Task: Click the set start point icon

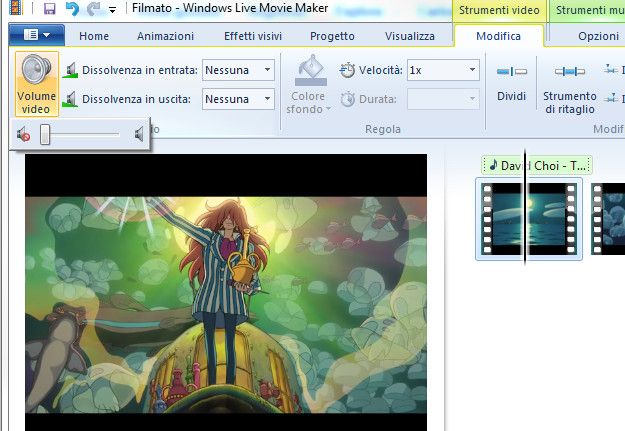Action: click(610, 70)
